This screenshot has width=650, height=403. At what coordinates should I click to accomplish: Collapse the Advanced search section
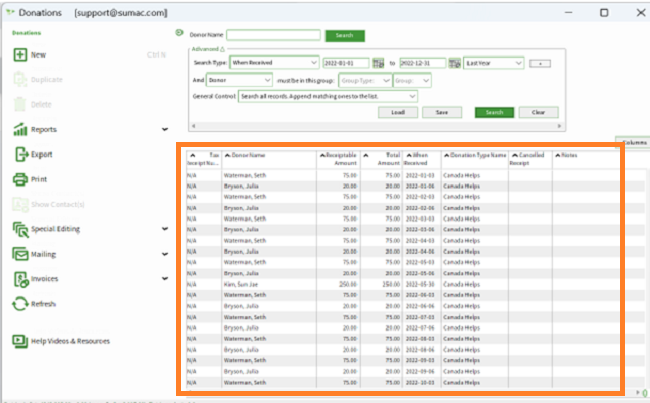click(208, 49)
